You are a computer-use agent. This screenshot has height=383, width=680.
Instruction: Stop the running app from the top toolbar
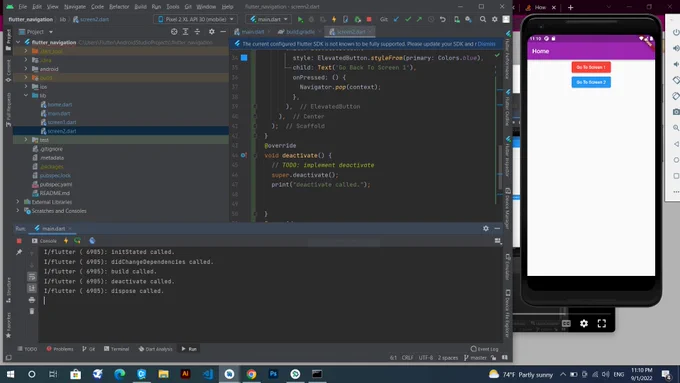[369, 19]
